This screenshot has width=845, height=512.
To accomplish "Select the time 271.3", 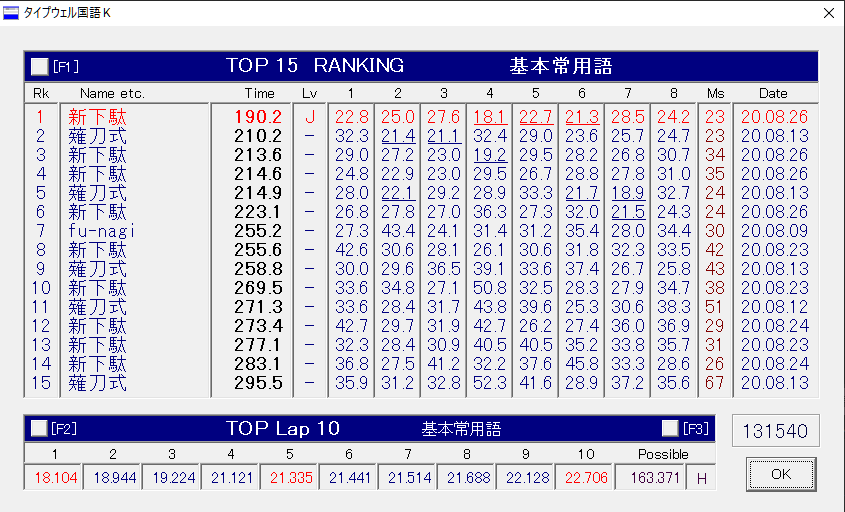I will pos(258,307).
